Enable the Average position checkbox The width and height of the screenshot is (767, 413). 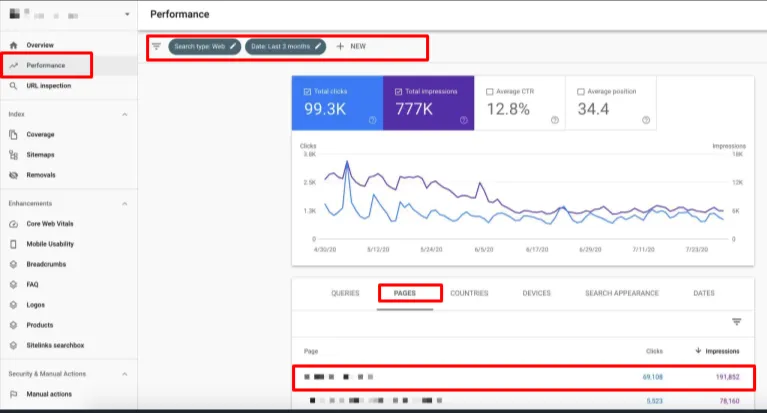[581, 92]
